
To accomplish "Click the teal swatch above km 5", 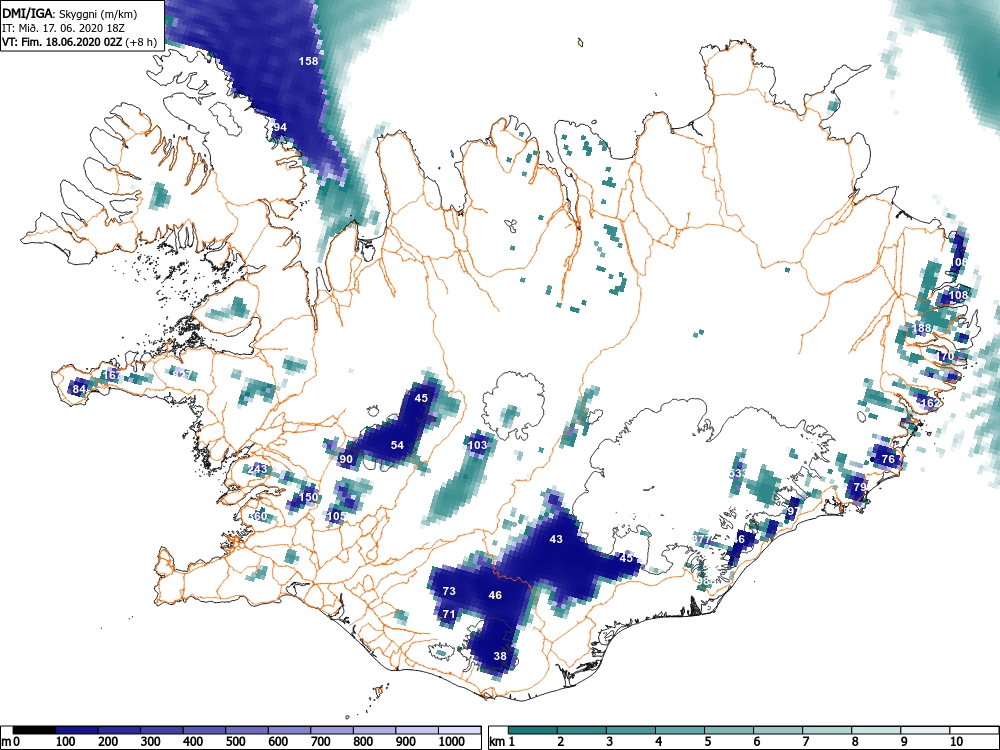I will [x=728, y=730].
